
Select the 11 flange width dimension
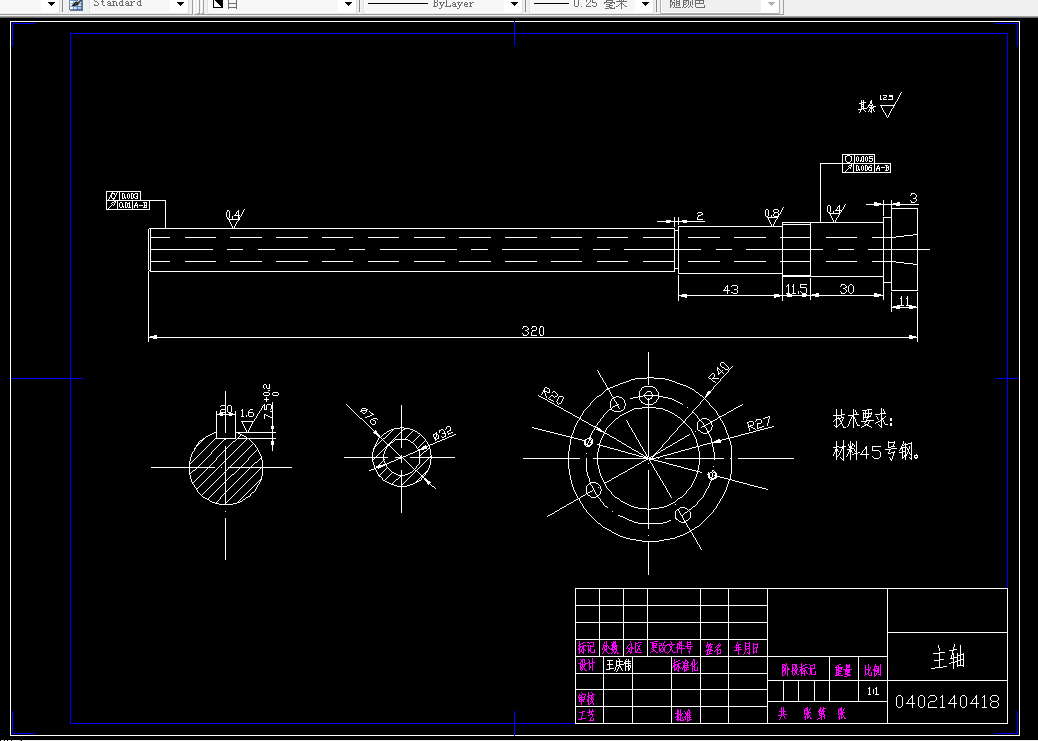904,301
